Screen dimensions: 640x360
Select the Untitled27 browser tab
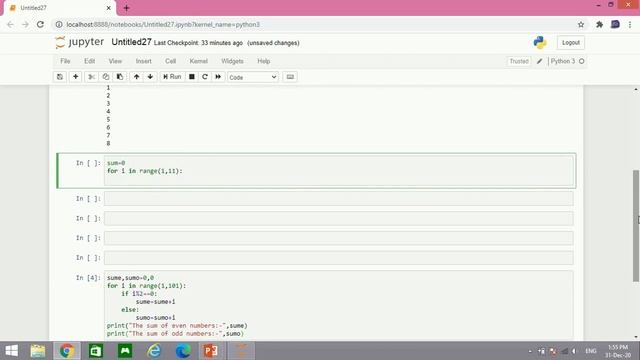pyautogui.click(x=60, y=8)
